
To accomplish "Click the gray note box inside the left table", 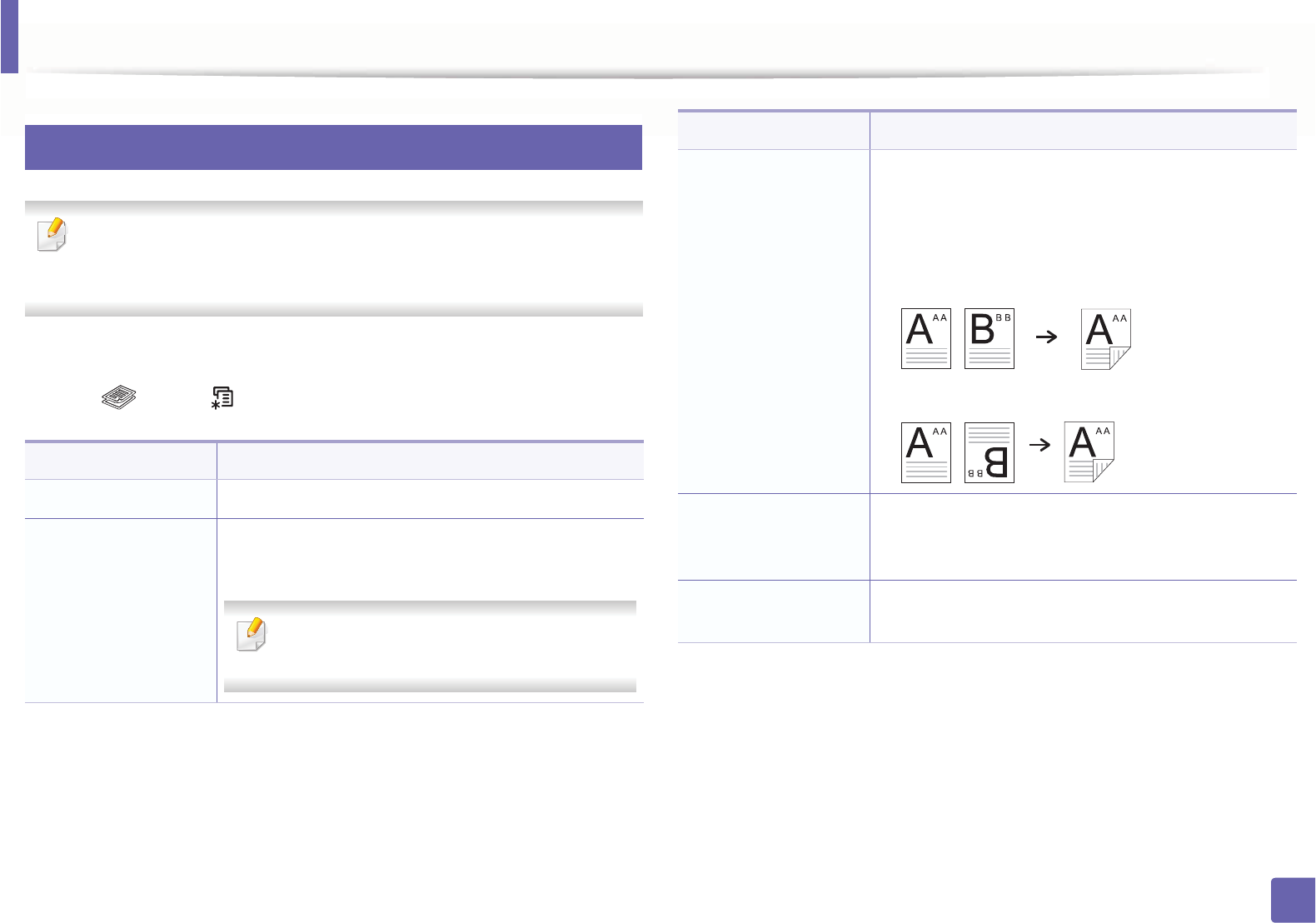I will point(430,646).
